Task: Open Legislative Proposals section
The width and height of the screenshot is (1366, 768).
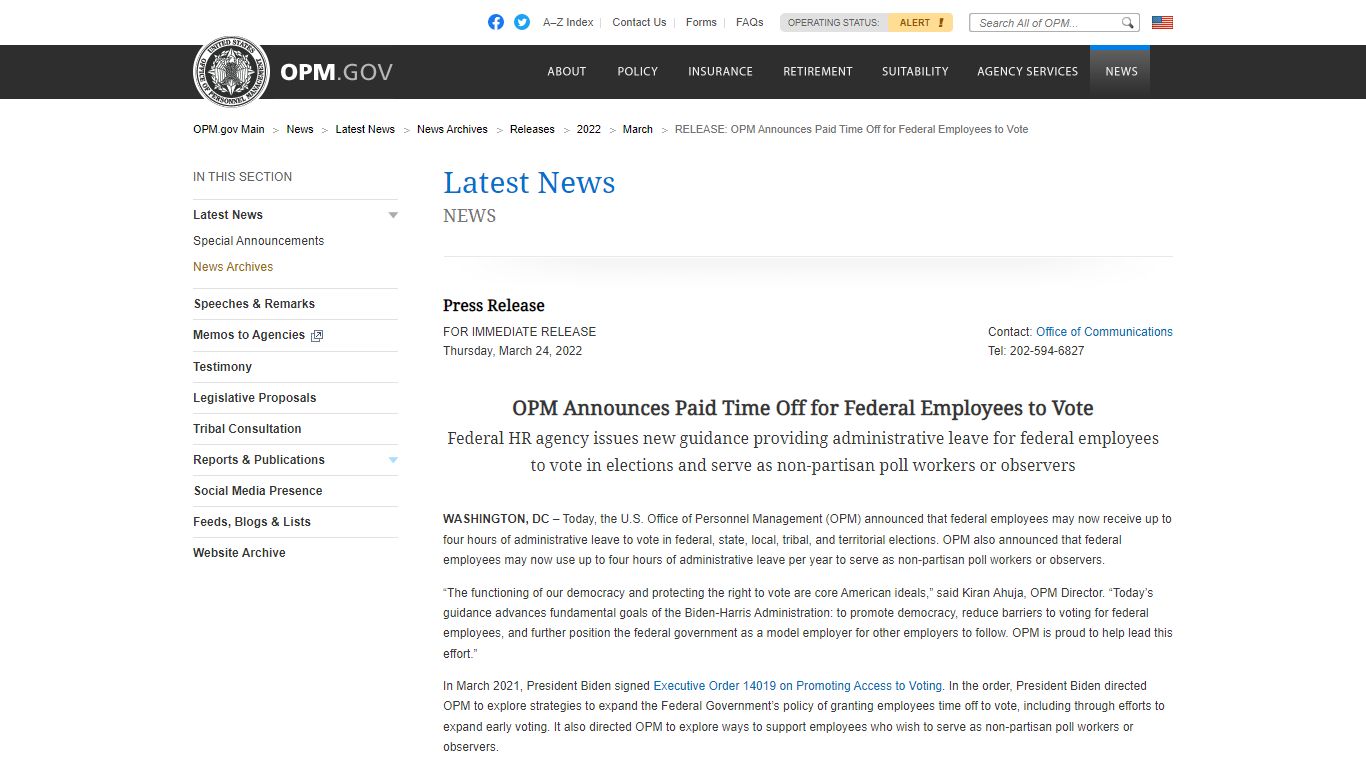Action: pyautogui.click(x=254, y=398)
